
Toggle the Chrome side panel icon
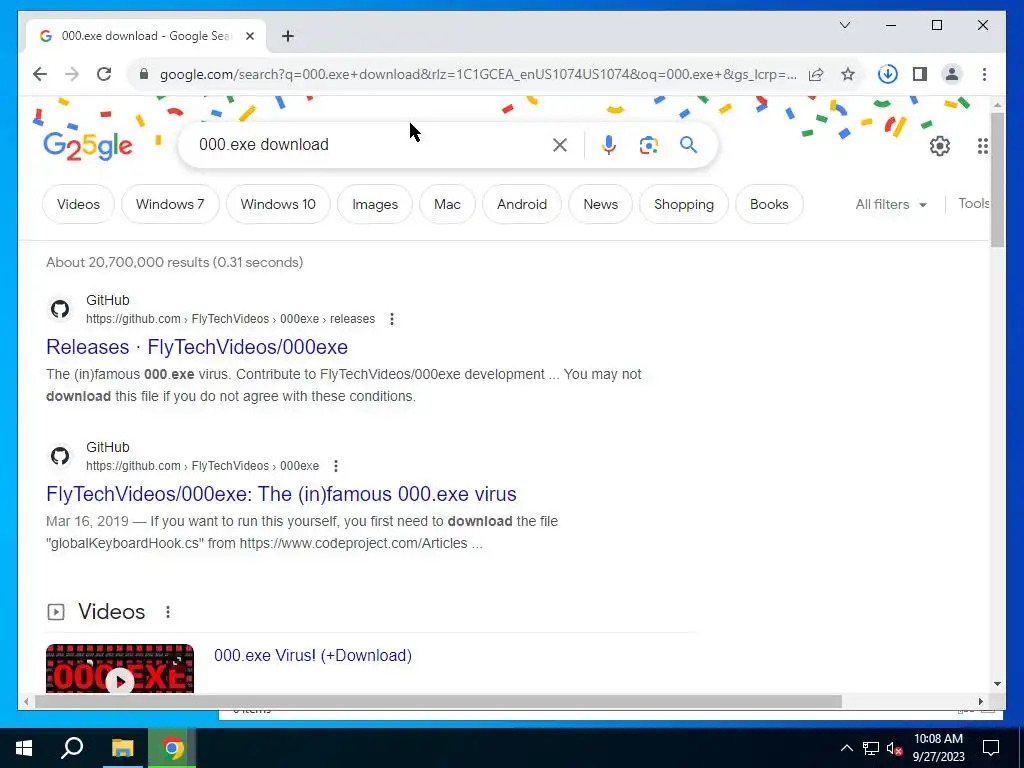(920, 74)
